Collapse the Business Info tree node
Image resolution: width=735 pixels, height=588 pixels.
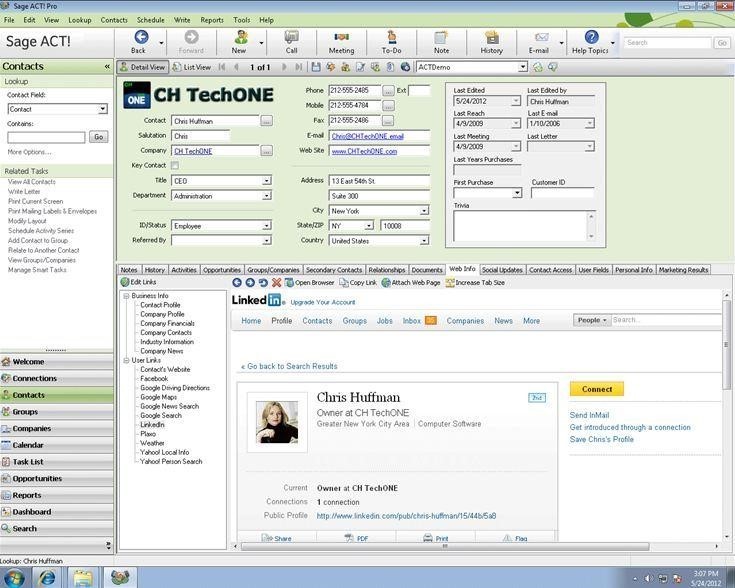126,296
